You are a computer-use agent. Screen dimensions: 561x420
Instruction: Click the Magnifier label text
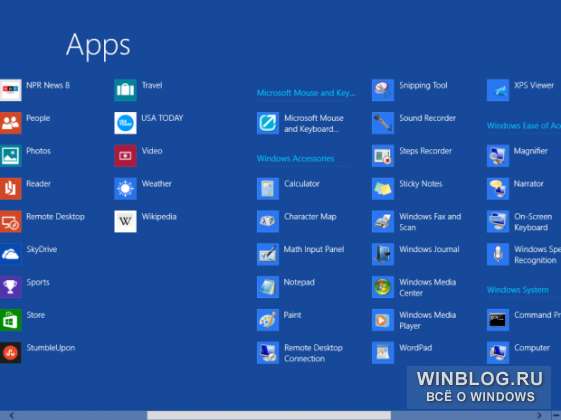[x=531, y=151]
